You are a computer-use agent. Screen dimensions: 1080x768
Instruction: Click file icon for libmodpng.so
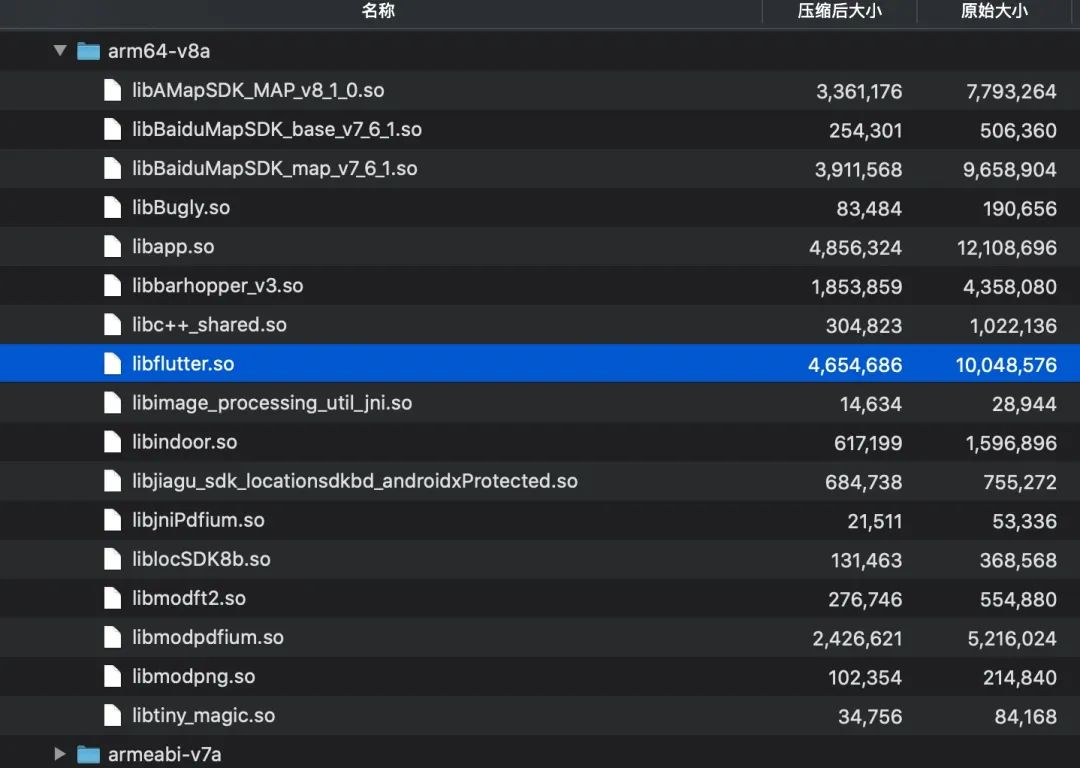click(112, 676)
